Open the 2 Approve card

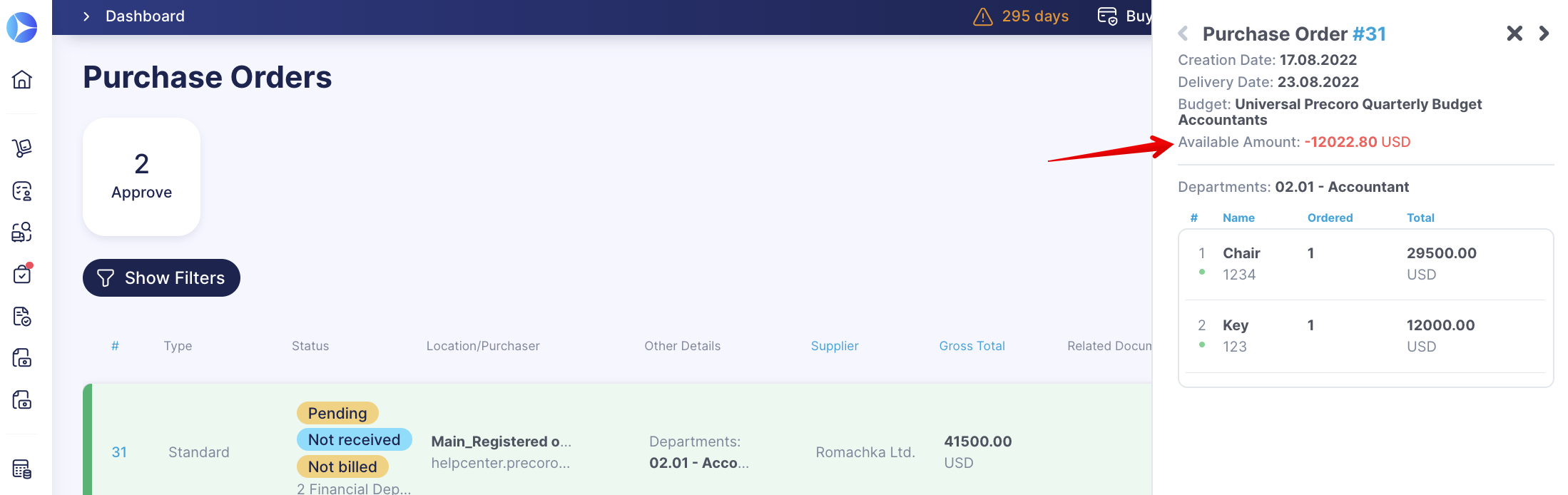(x=141, y=177)
